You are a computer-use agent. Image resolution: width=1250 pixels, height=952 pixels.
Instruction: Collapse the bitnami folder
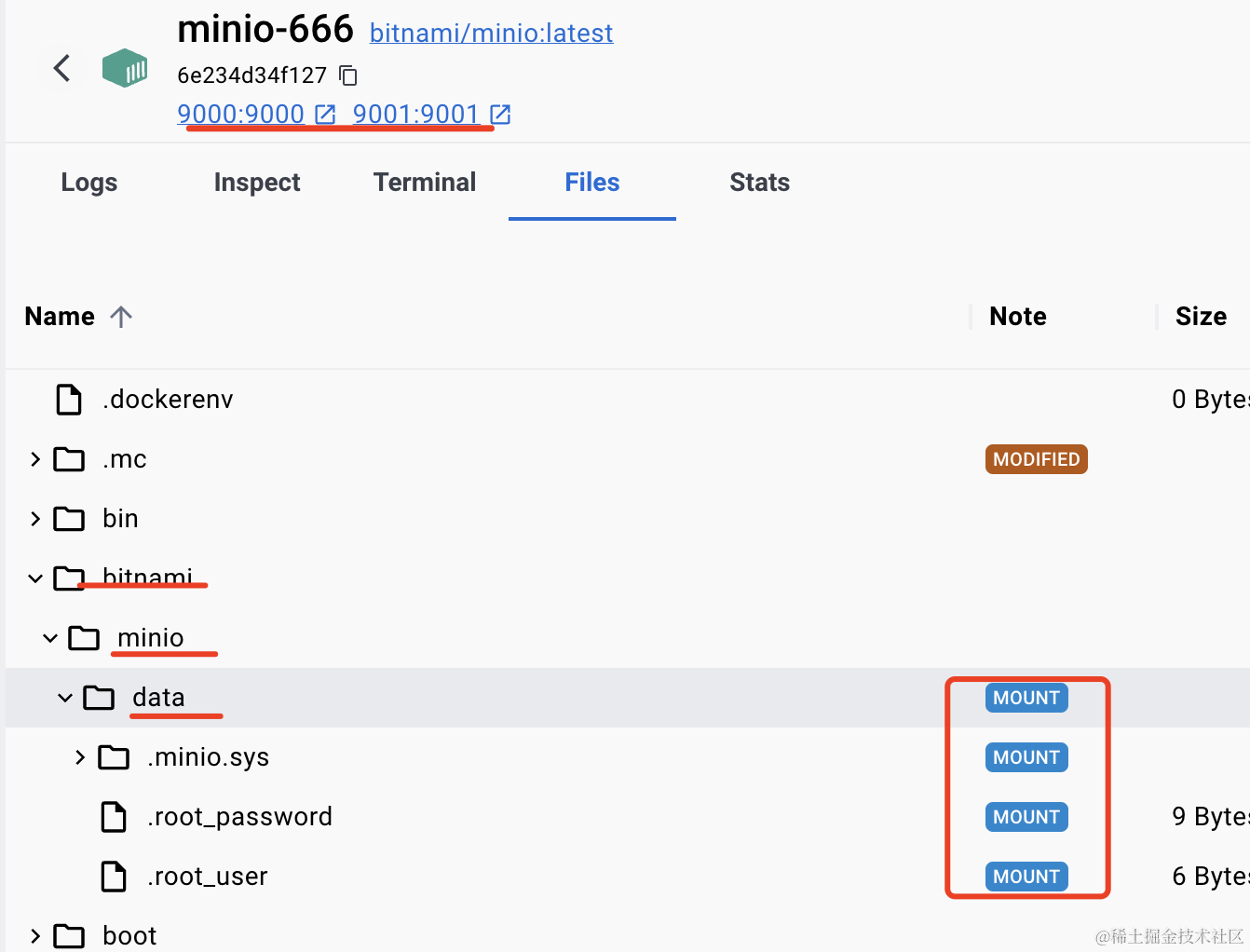coord(35,578)
